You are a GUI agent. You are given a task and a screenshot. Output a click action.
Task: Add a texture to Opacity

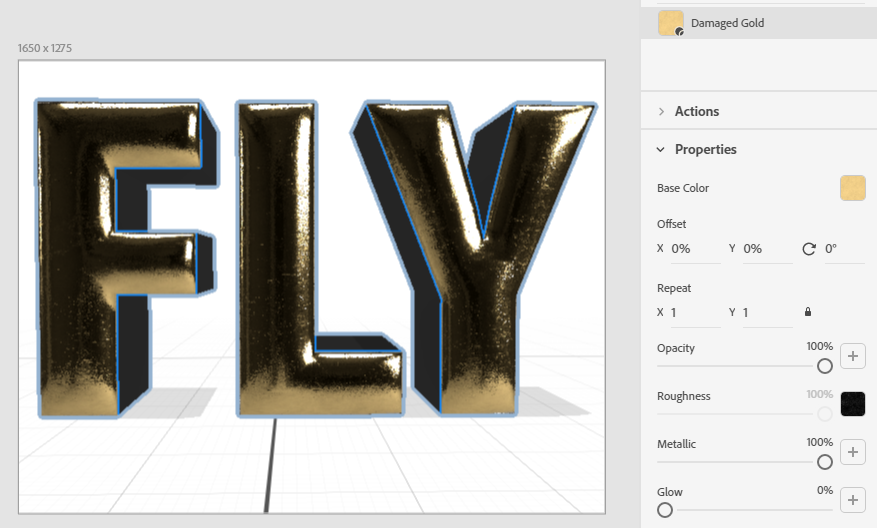tap(852, 356)
